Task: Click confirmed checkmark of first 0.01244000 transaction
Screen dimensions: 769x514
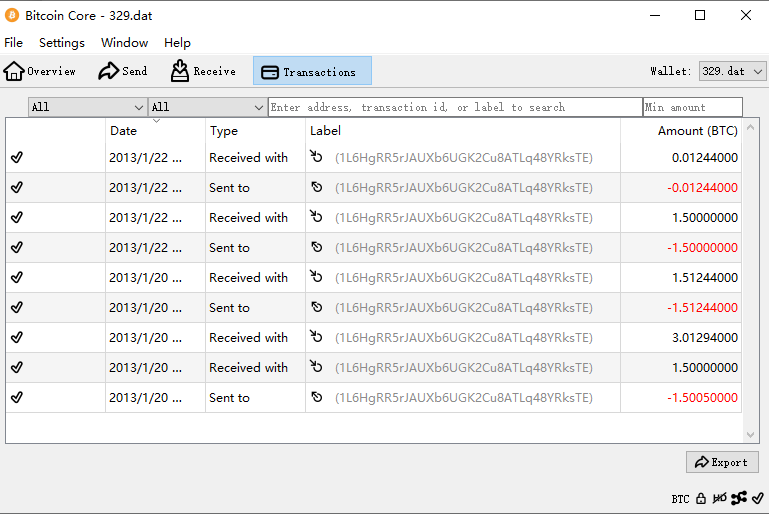Action: (x=17, y=158)
